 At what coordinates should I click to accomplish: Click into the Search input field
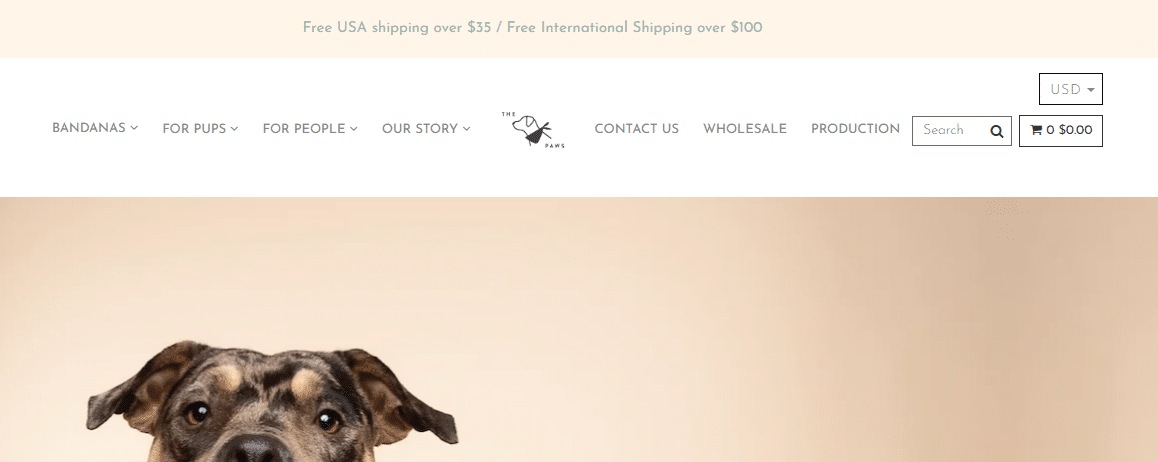point(950,131)
